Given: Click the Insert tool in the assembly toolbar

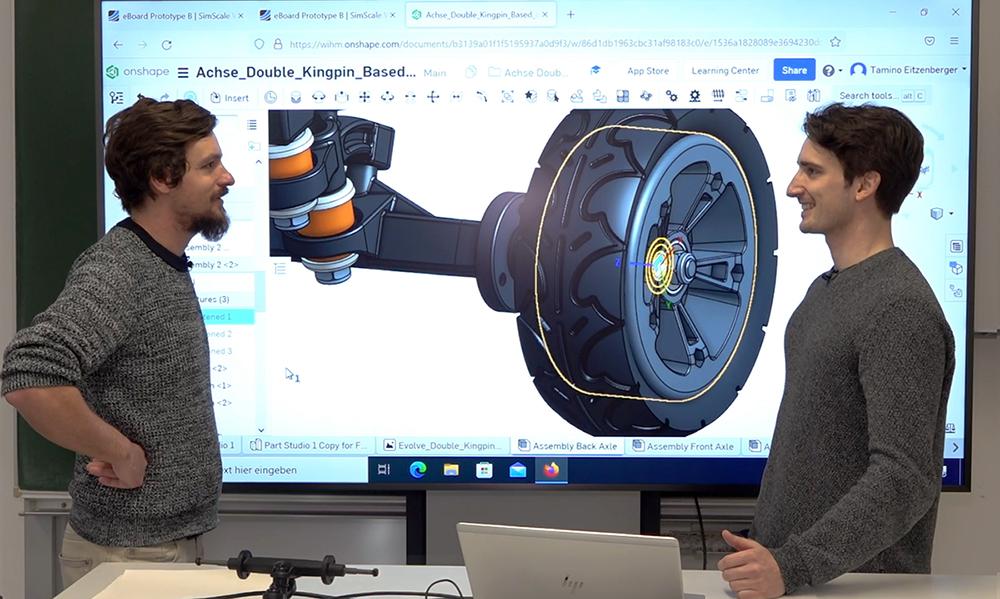Looking at the screenshot, I should [x=232, y=97].
